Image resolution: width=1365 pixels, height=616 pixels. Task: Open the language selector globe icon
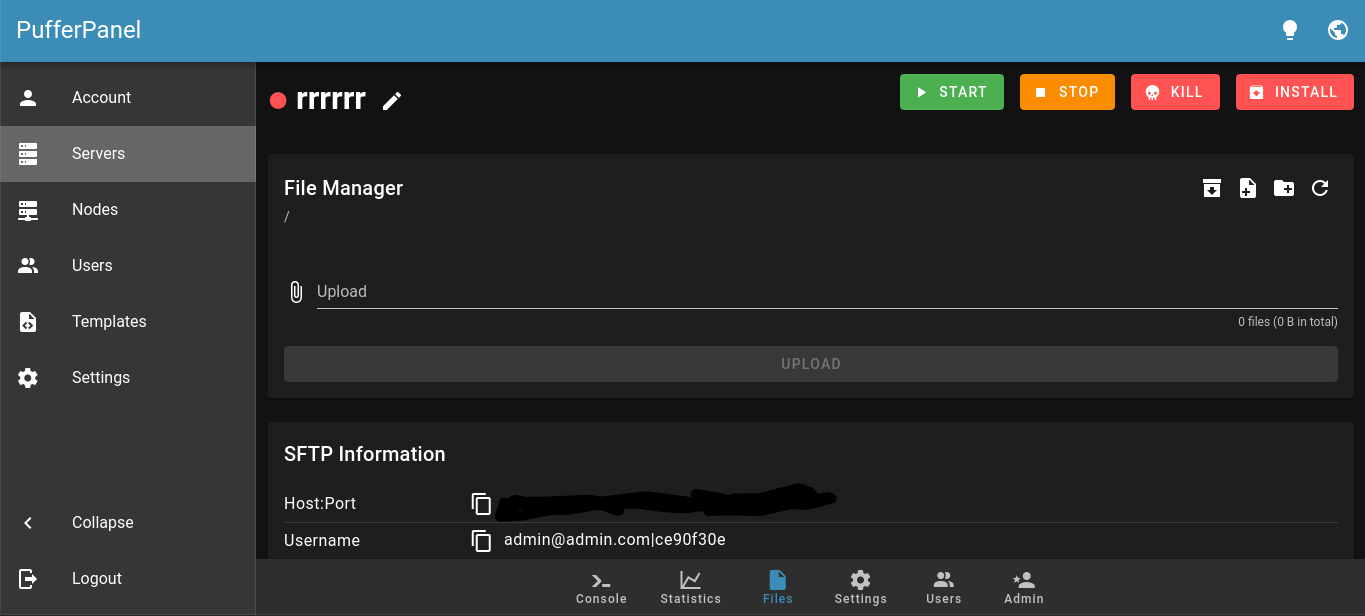pyautogui.click(x=1338, y=29)
